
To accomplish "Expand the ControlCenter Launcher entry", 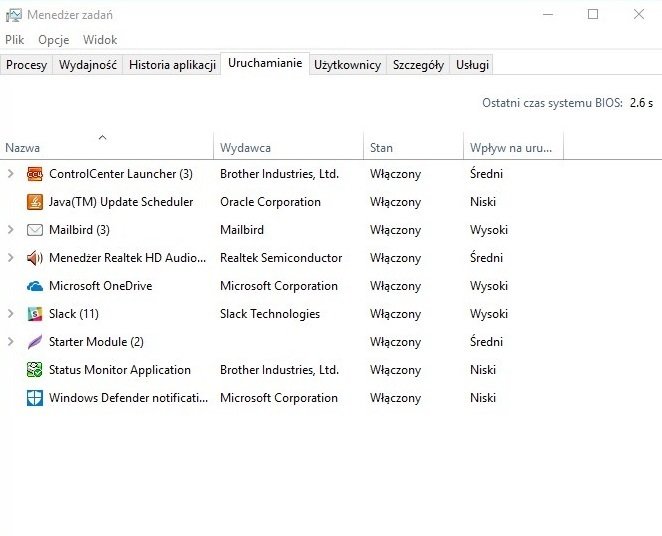I will [11, 174].
